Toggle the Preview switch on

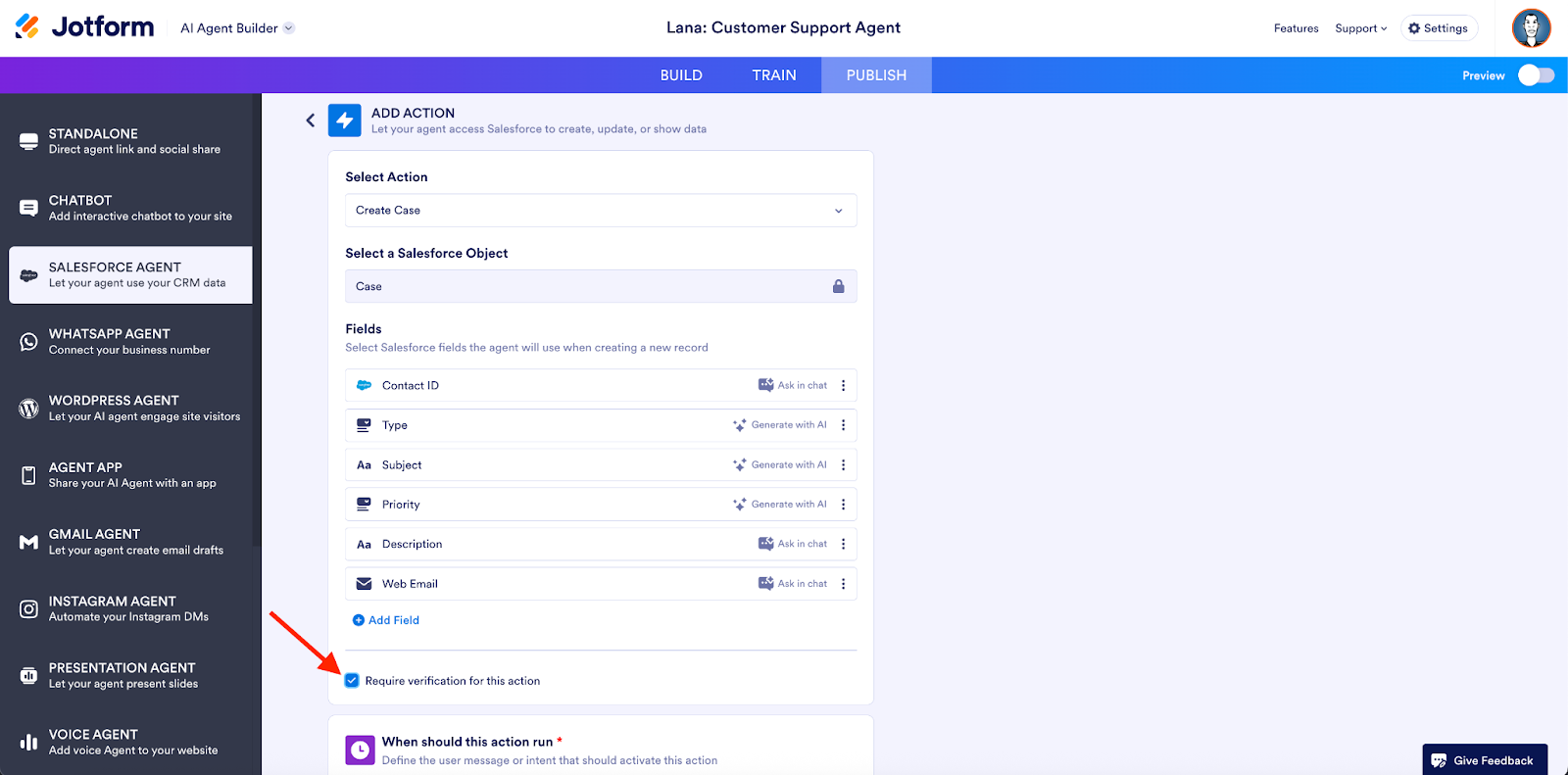click(1536, 75)
